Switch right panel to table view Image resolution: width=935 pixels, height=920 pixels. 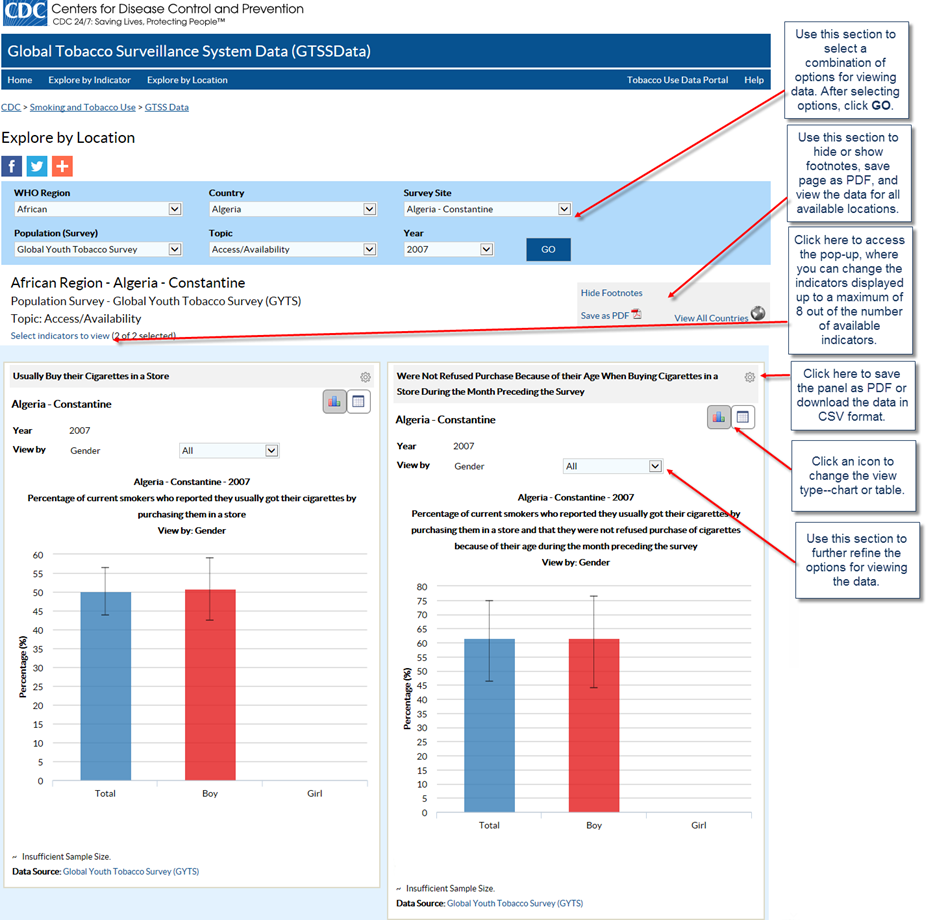[743, 417]
